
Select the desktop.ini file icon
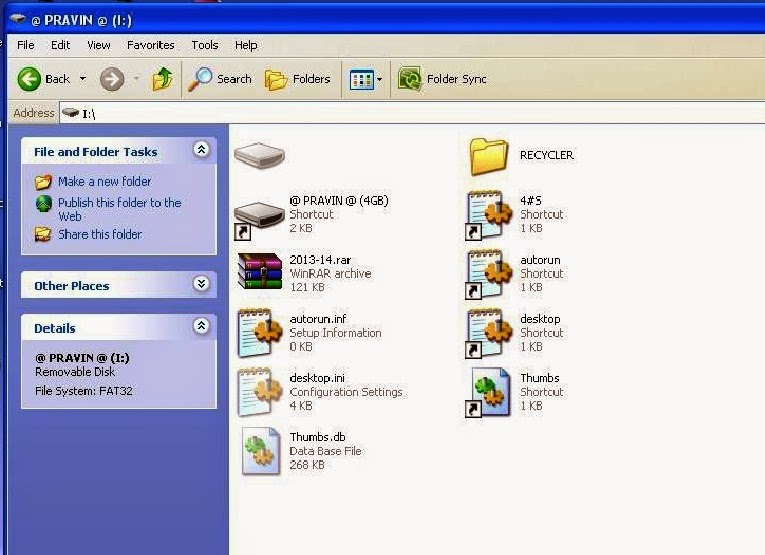(260, 392)
